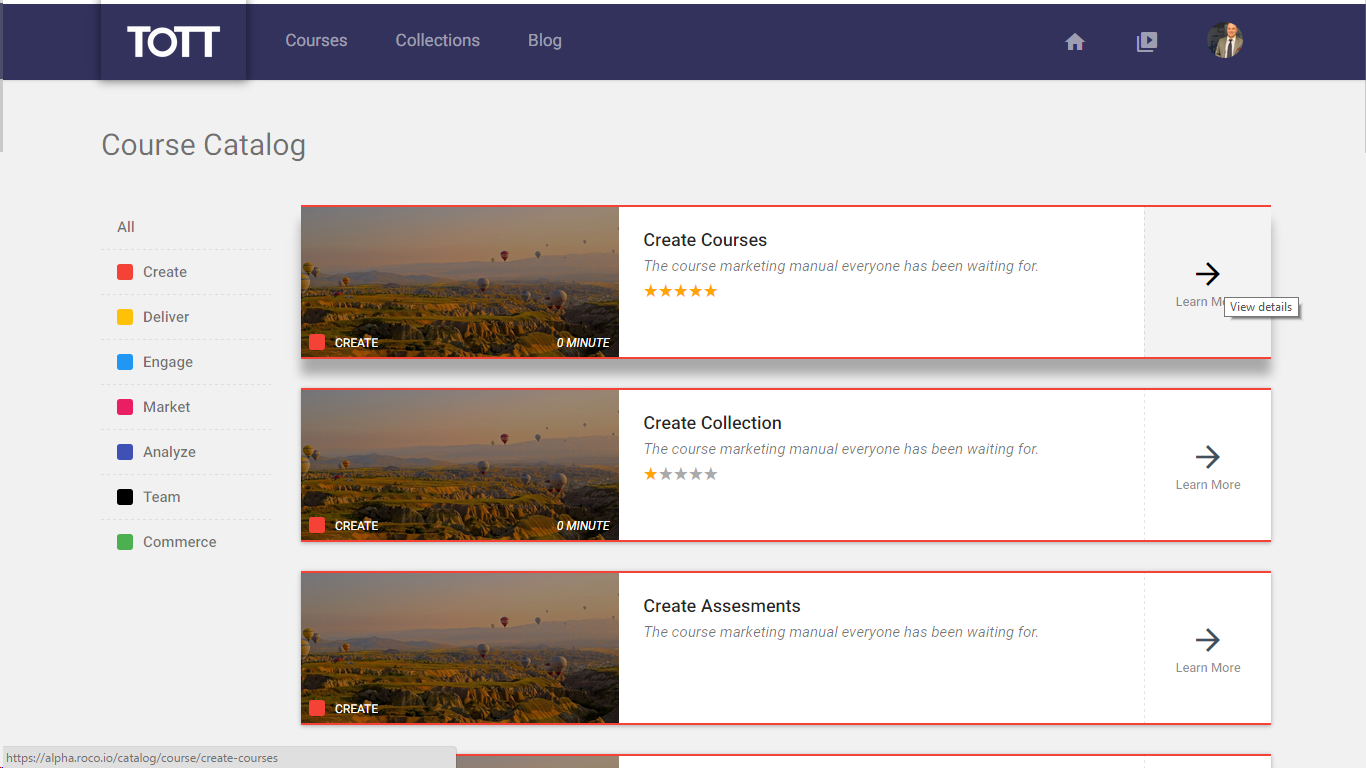Open the Create Assesments title
Screen dimensions: 1366x768
(722, 606)
